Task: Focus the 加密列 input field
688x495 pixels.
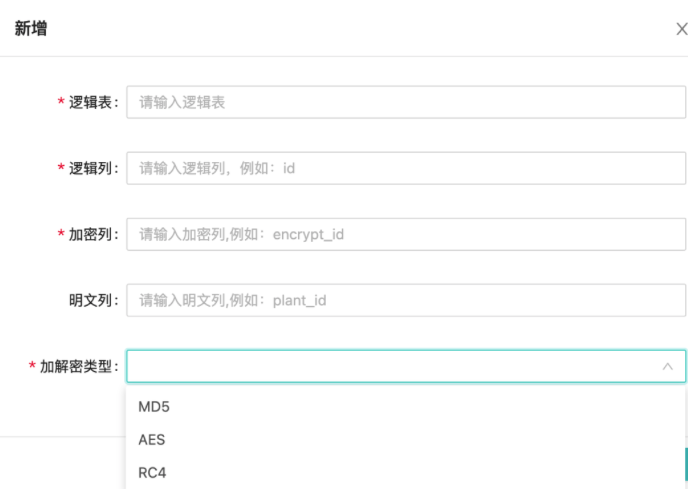Action: [x=405, y=234]
